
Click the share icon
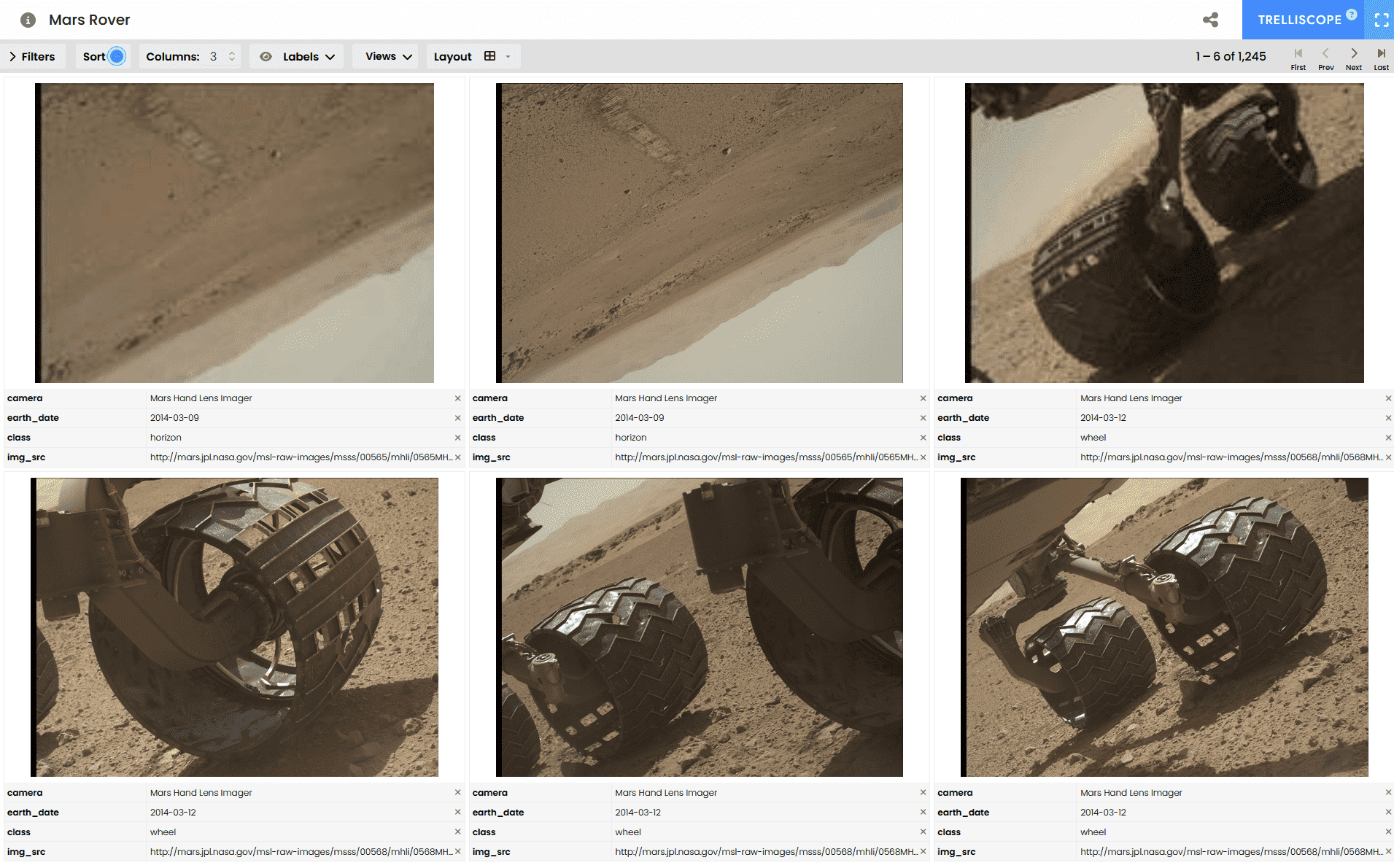click(x=1210, y=20)
